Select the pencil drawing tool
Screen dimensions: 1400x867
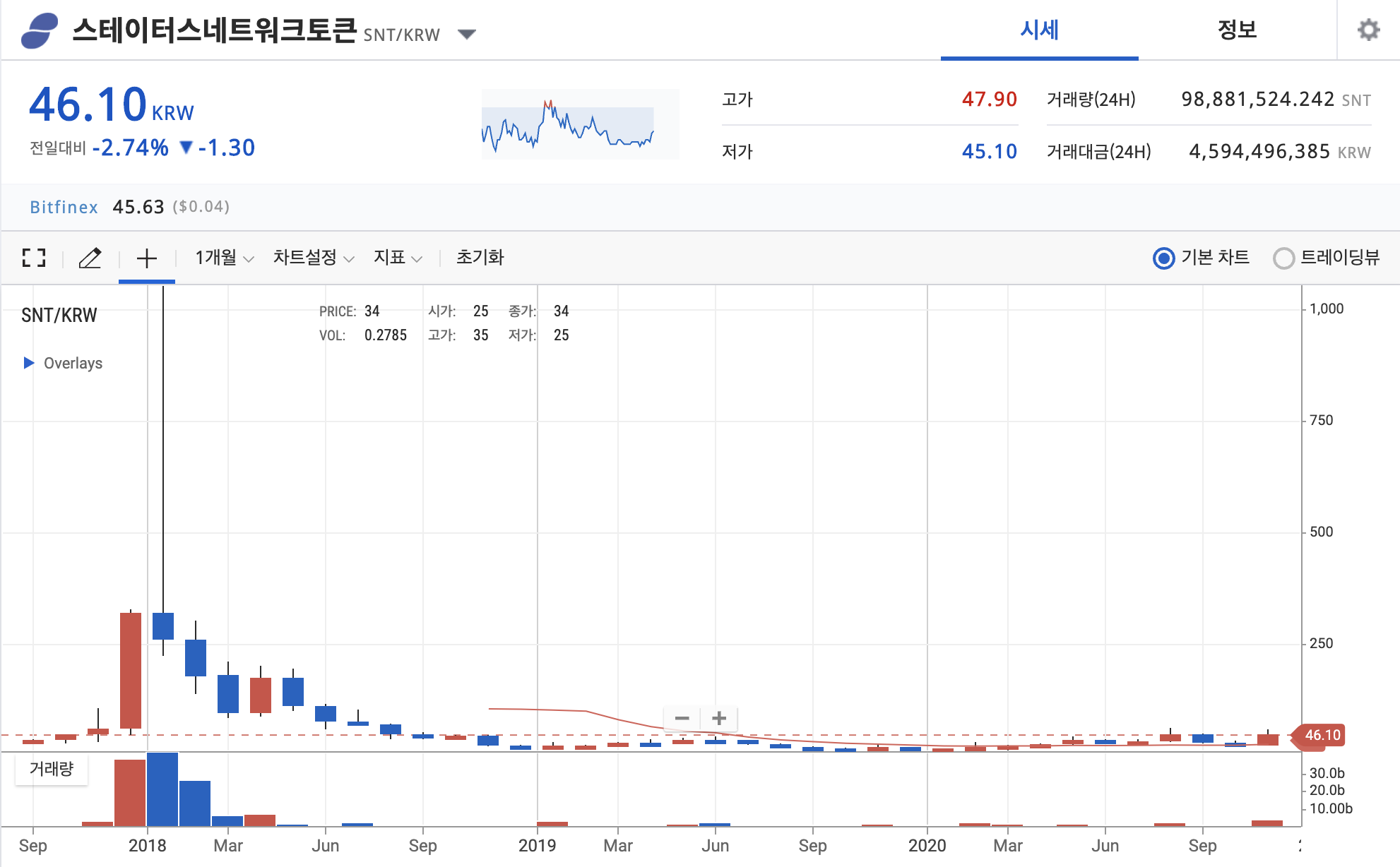[90, 258]
